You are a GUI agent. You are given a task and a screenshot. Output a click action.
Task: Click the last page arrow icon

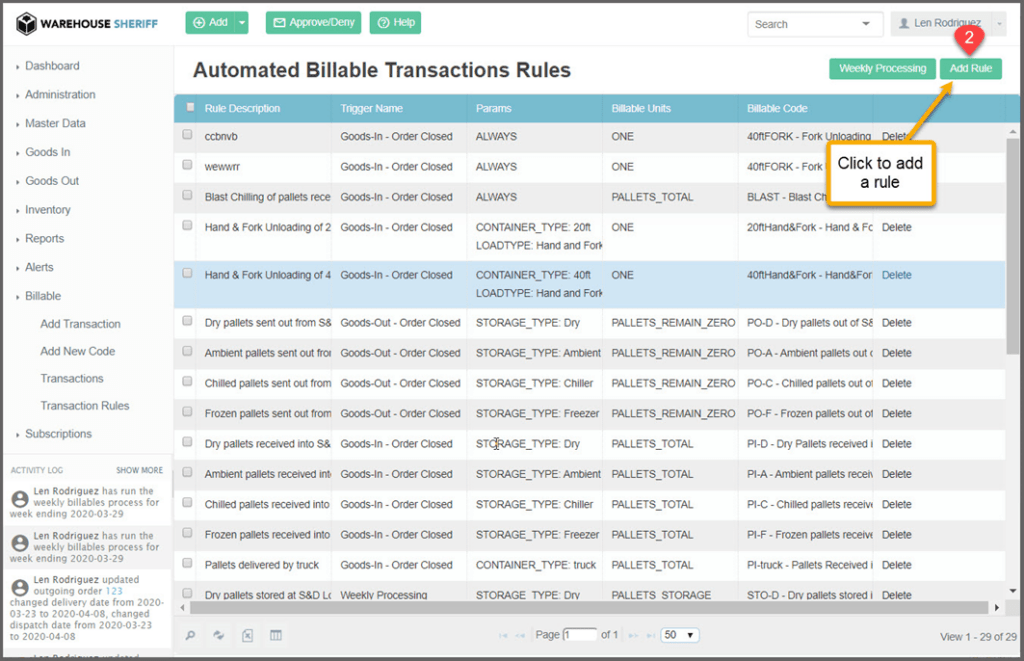pyautogui.click(x=651, y=635)
